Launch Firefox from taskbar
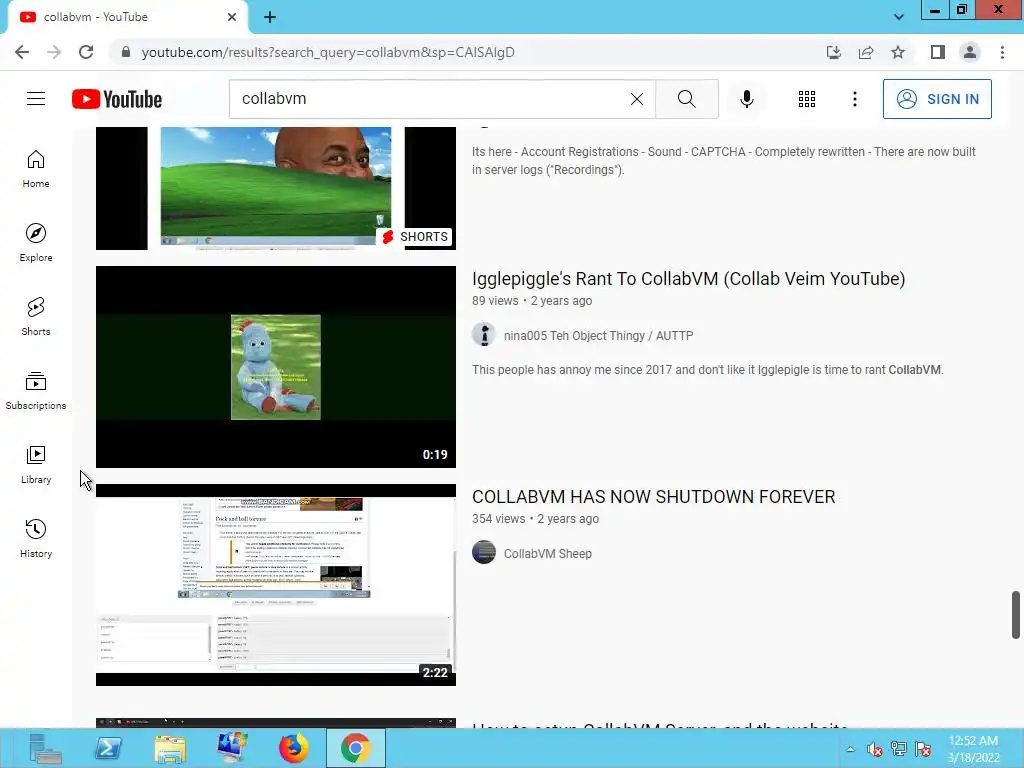Viewport: 1024px width, 768px height. [294, 748]
